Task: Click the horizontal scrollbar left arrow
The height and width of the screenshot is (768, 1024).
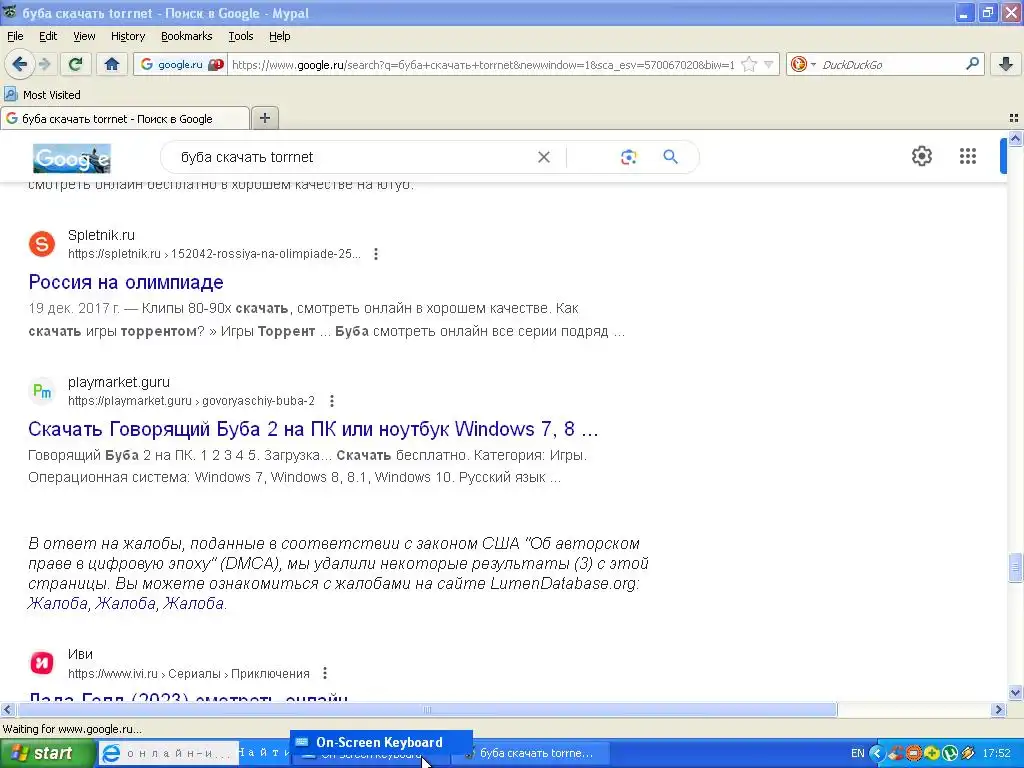Action: tap(7, 709)
